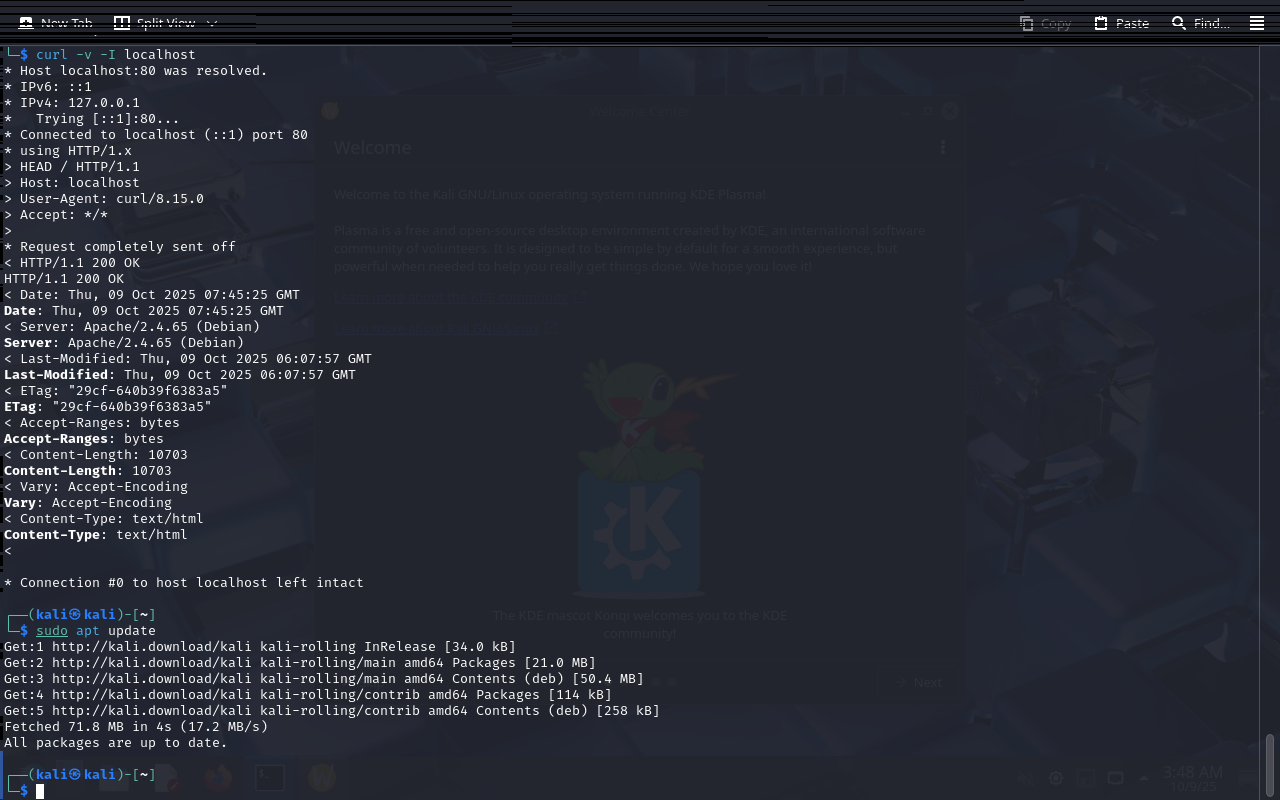
Task: Click the Split View button
Action: 153,23
